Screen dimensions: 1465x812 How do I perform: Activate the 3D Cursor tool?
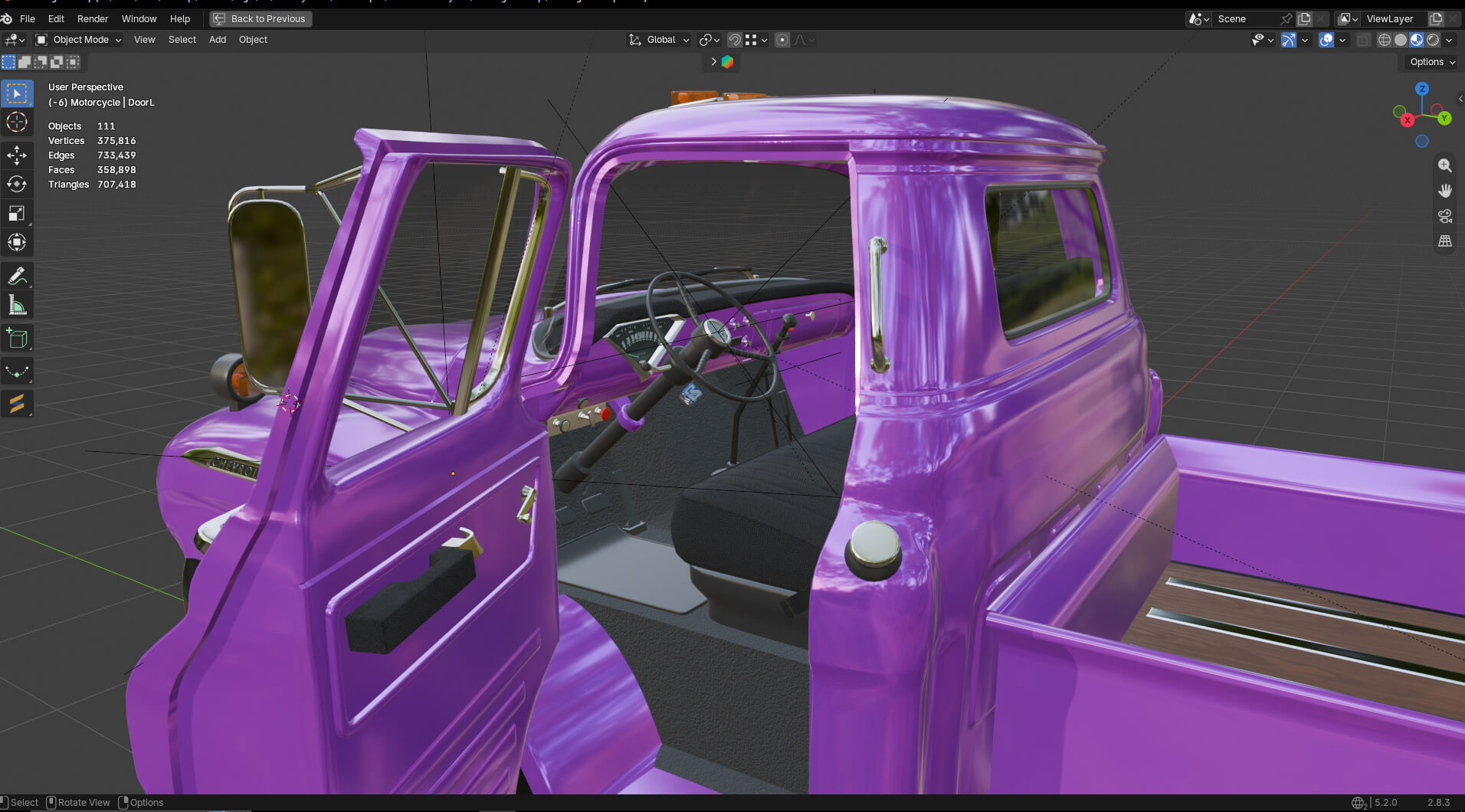[17, 122]
